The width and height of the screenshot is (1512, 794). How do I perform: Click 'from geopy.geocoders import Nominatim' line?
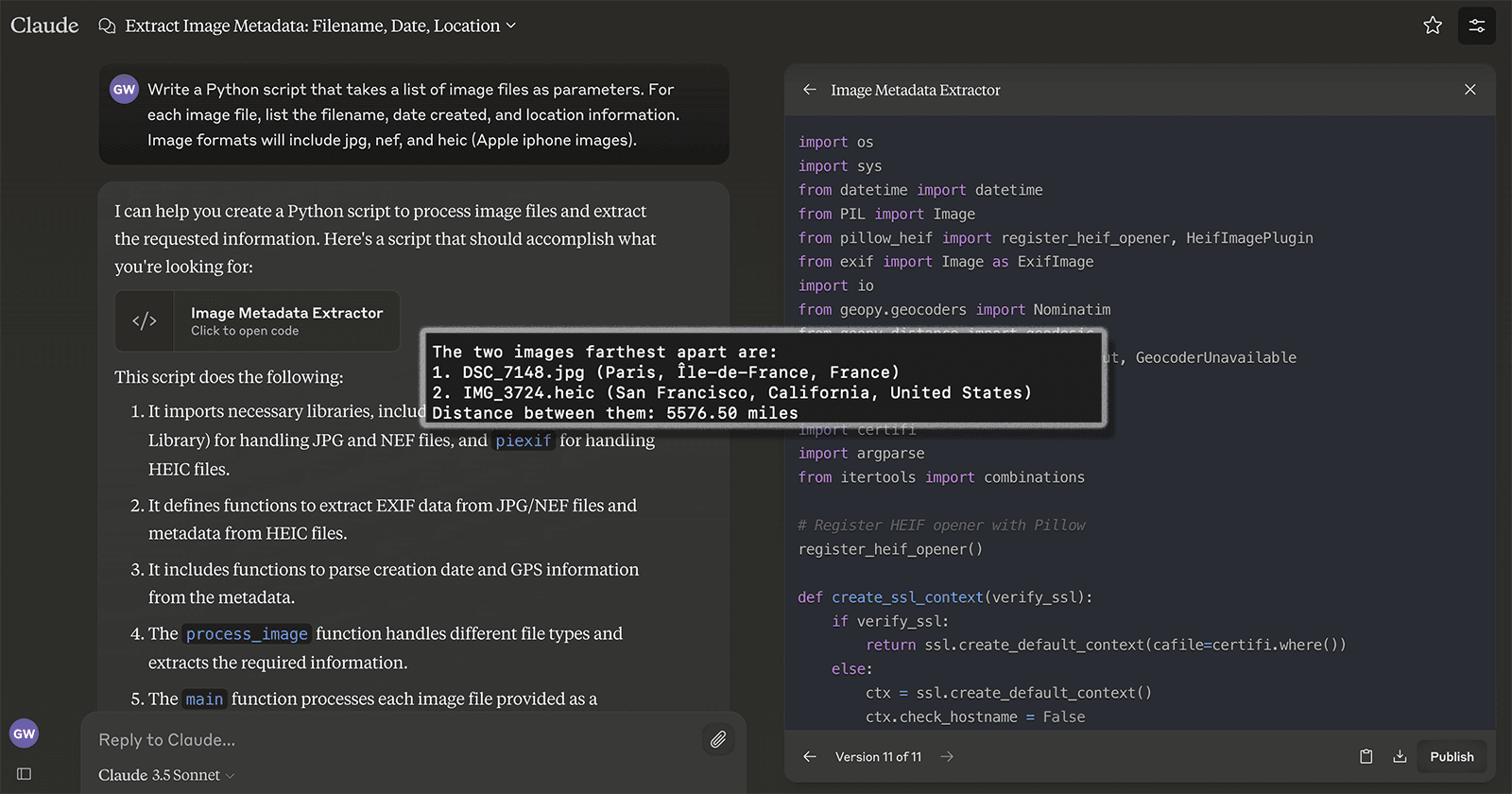tap(954, 310)
